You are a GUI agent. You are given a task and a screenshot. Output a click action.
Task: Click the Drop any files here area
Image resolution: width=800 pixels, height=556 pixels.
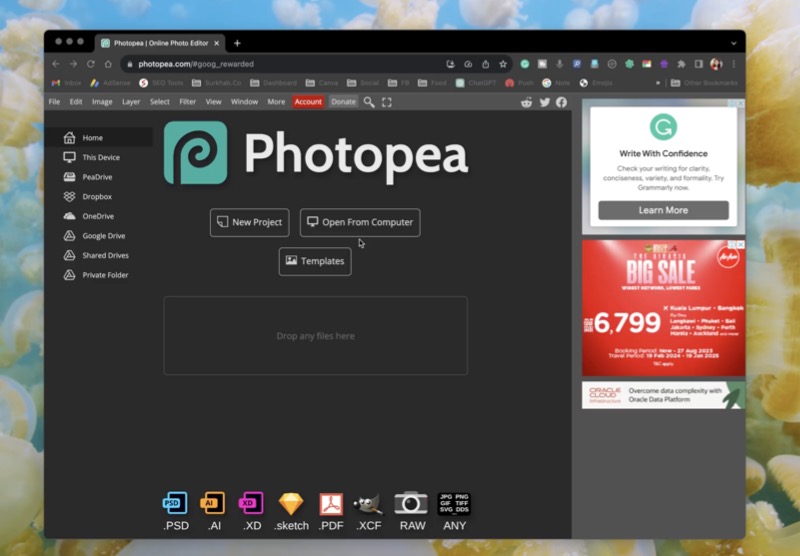pos(315,336)
